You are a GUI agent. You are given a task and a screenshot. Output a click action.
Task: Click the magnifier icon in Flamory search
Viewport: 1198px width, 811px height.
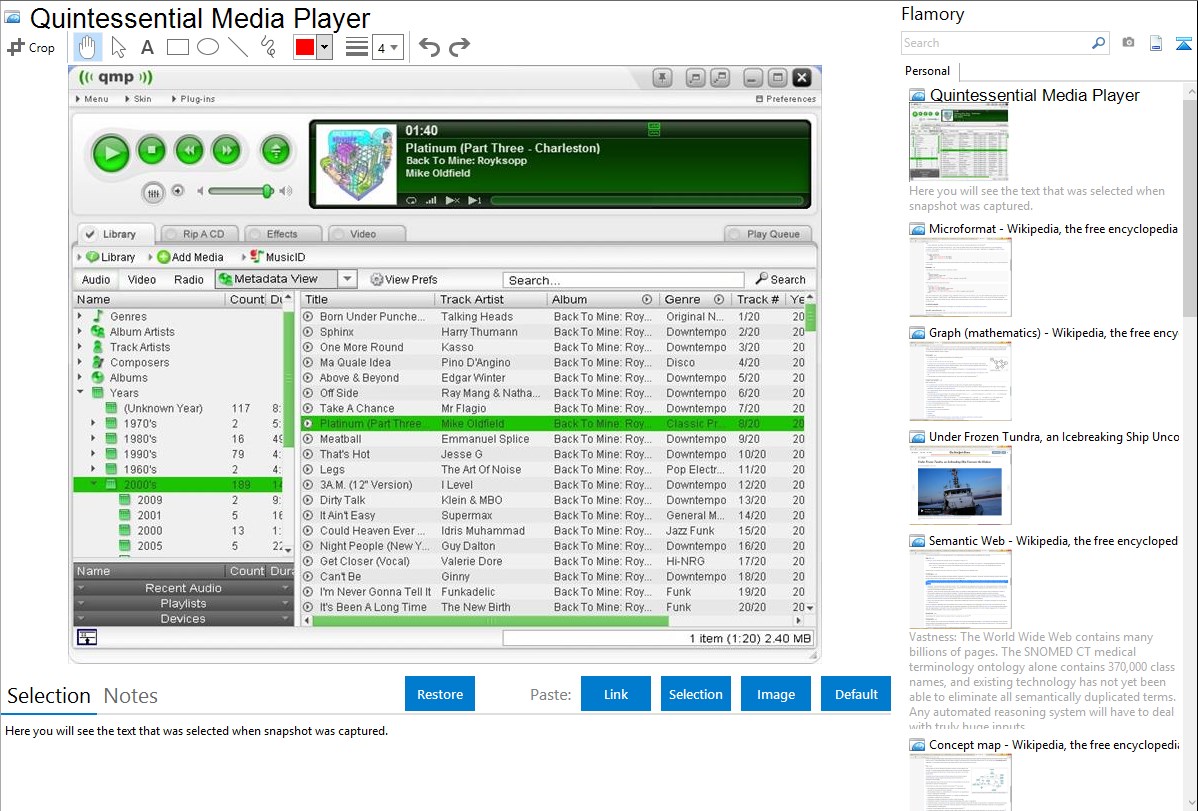[x=1098, y=43]
